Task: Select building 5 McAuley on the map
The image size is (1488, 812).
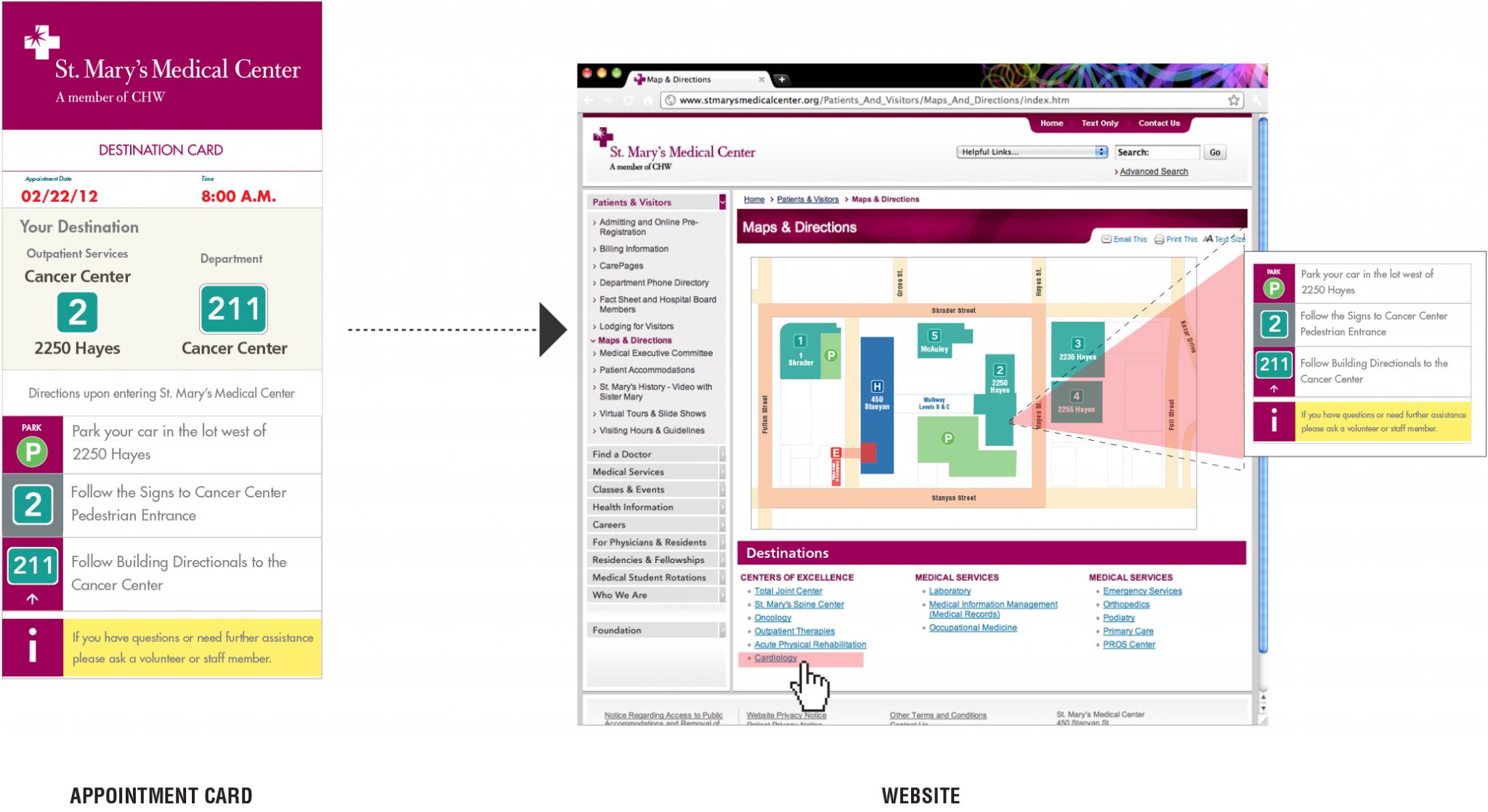Action: click(935, 341)
